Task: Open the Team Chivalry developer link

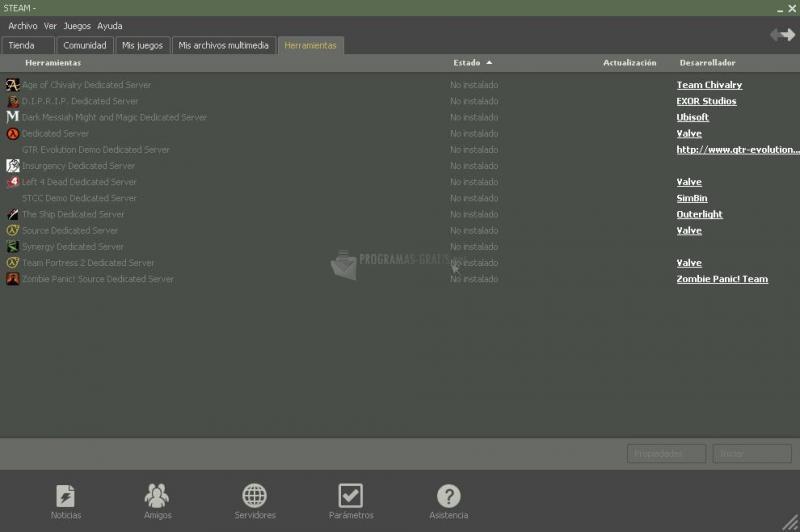Action: click(x=709, y=85)
